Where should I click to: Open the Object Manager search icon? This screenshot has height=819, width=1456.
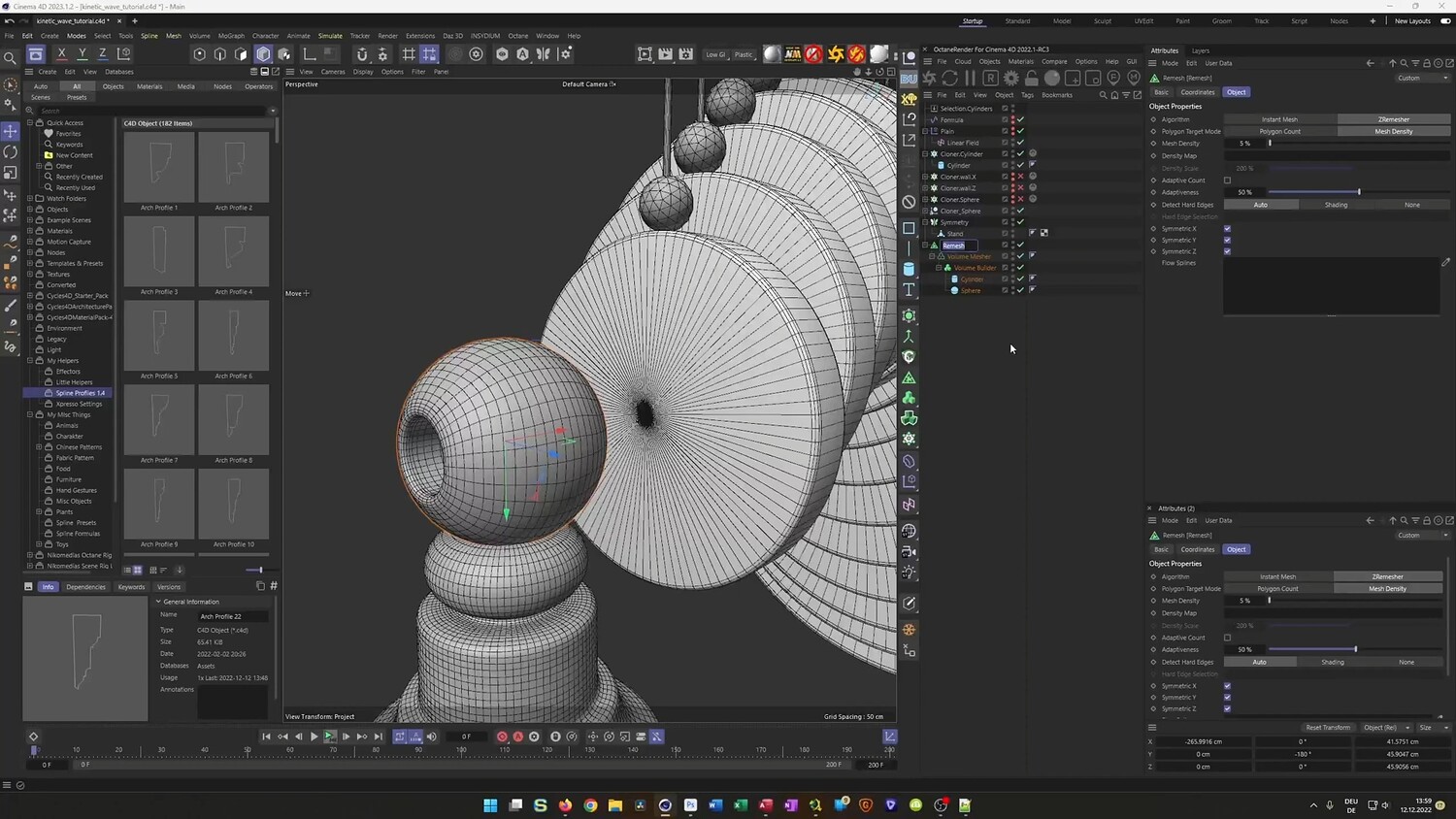click(1103, 95)
